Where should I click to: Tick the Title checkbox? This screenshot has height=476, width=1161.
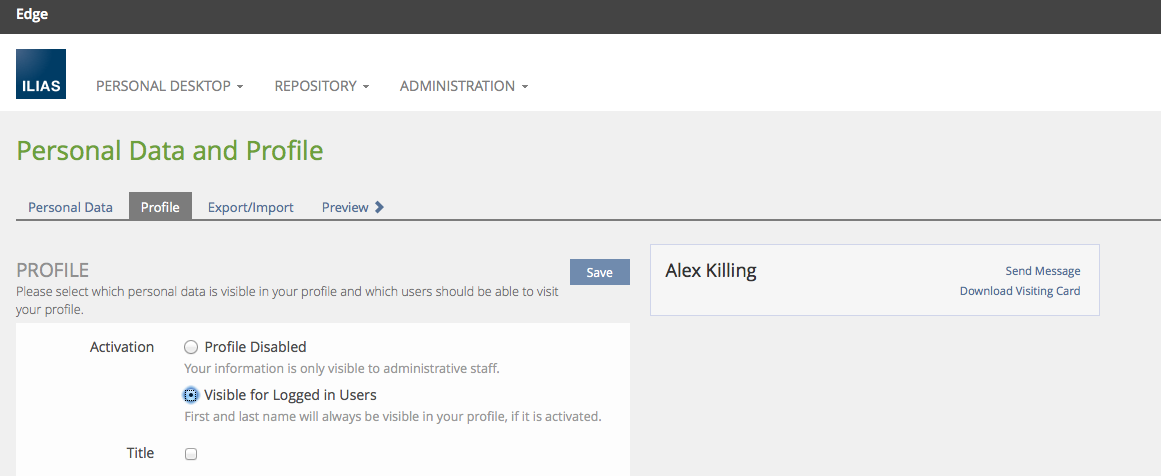191,454
